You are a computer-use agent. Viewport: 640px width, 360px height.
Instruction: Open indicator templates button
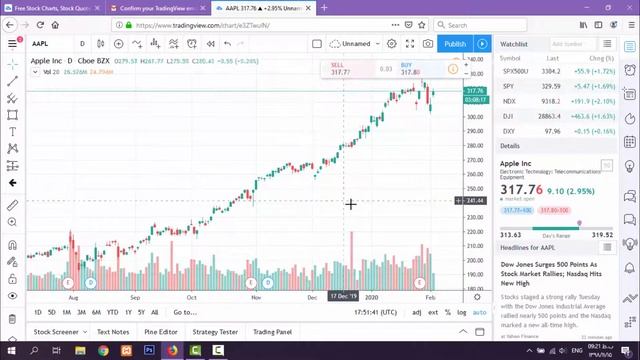coord(173,44)
